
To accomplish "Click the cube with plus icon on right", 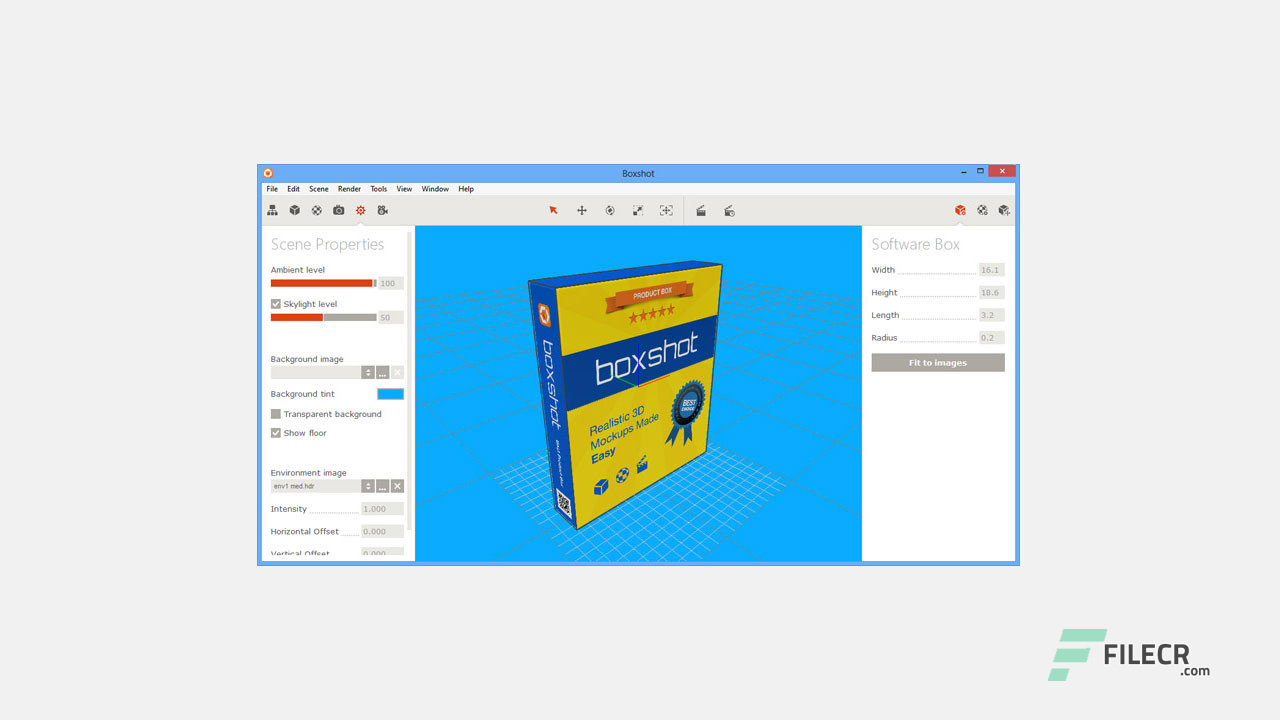I will coord(1004,210).
